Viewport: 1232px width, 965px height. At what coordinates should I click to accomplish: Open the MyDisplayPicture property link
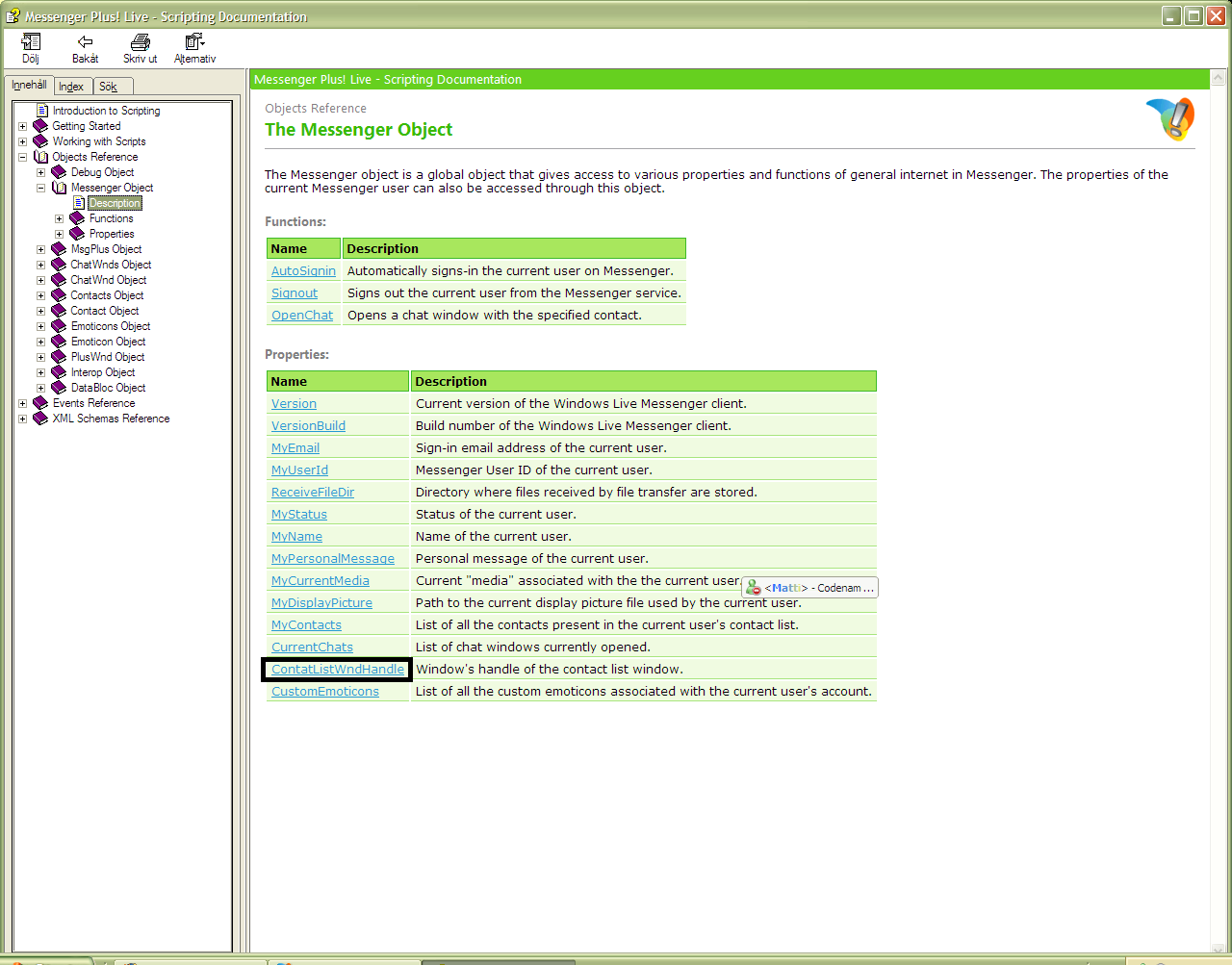click(x=321, y=603)
